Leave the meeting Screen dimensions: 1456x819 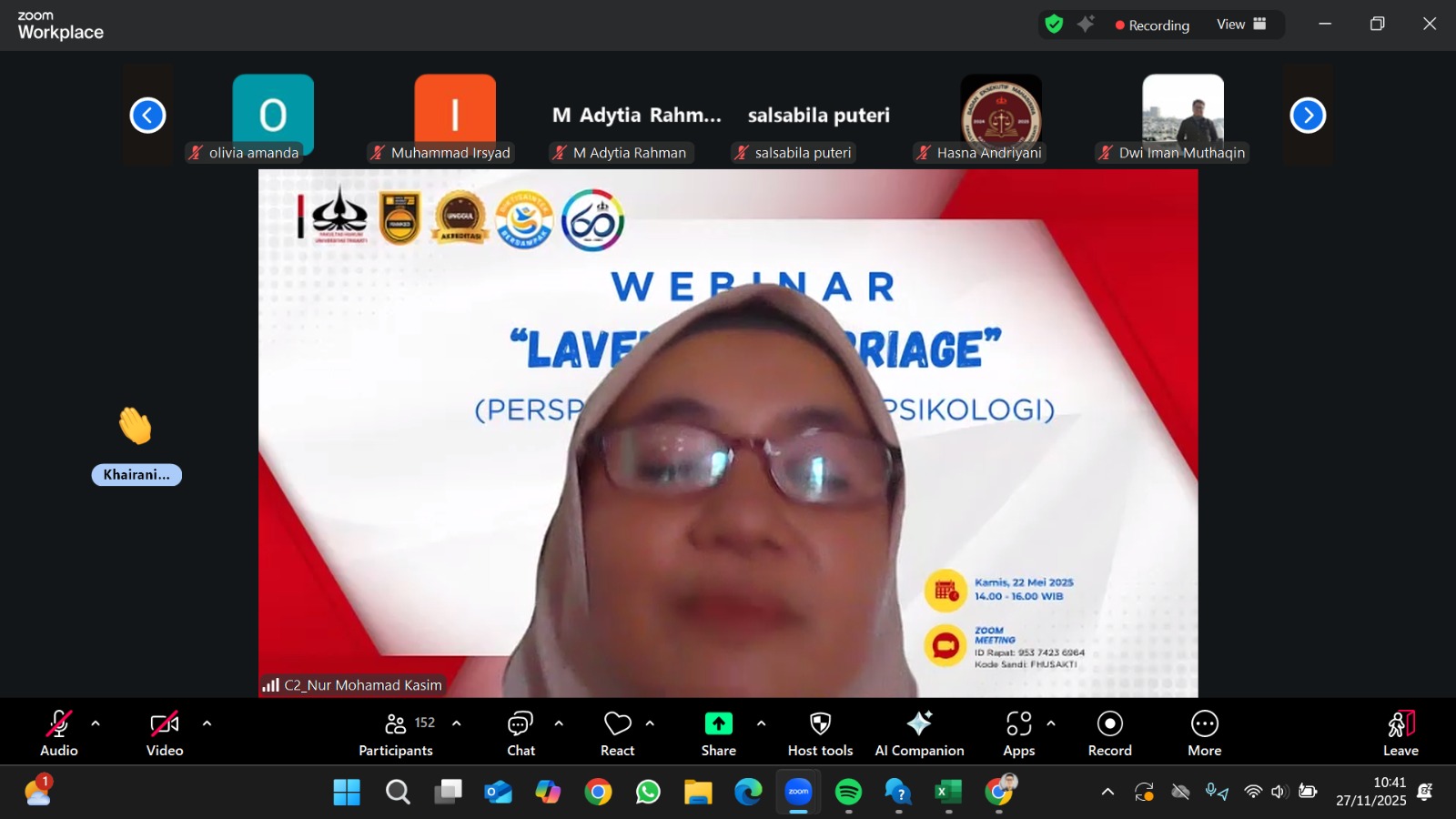click(1400, 733)
